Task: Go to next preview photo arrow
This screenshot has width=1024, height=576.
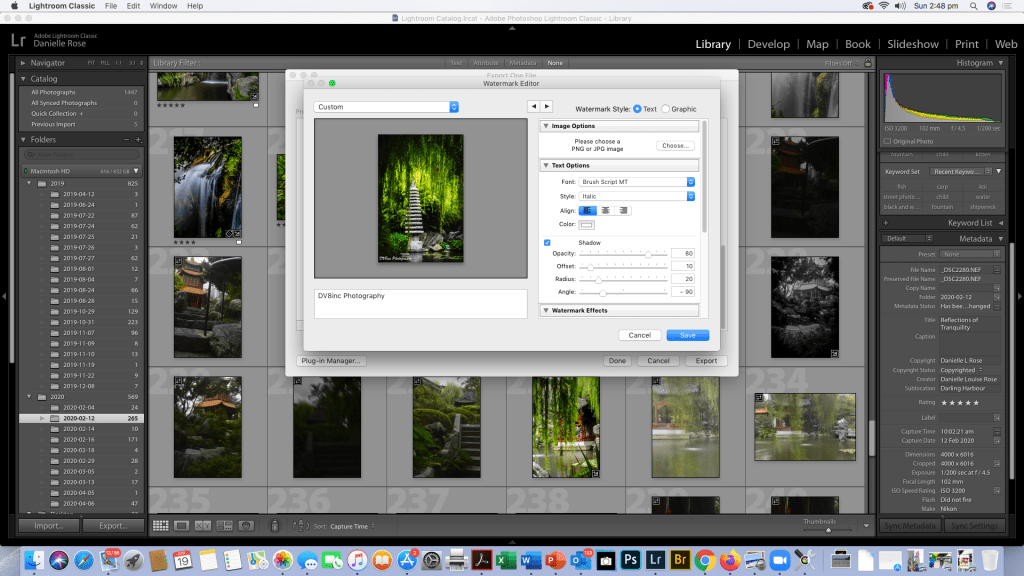Action: tap(546, 106)
